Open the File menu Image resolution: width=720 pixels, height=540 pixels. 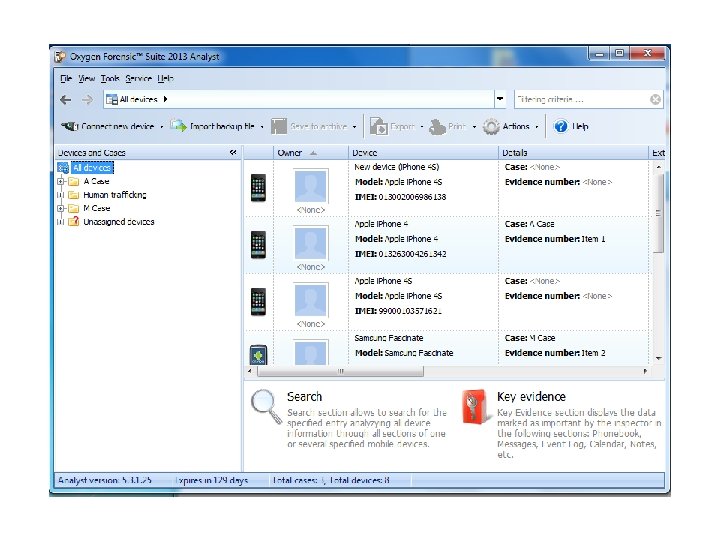pyautogui.click(x=66, y=79)
